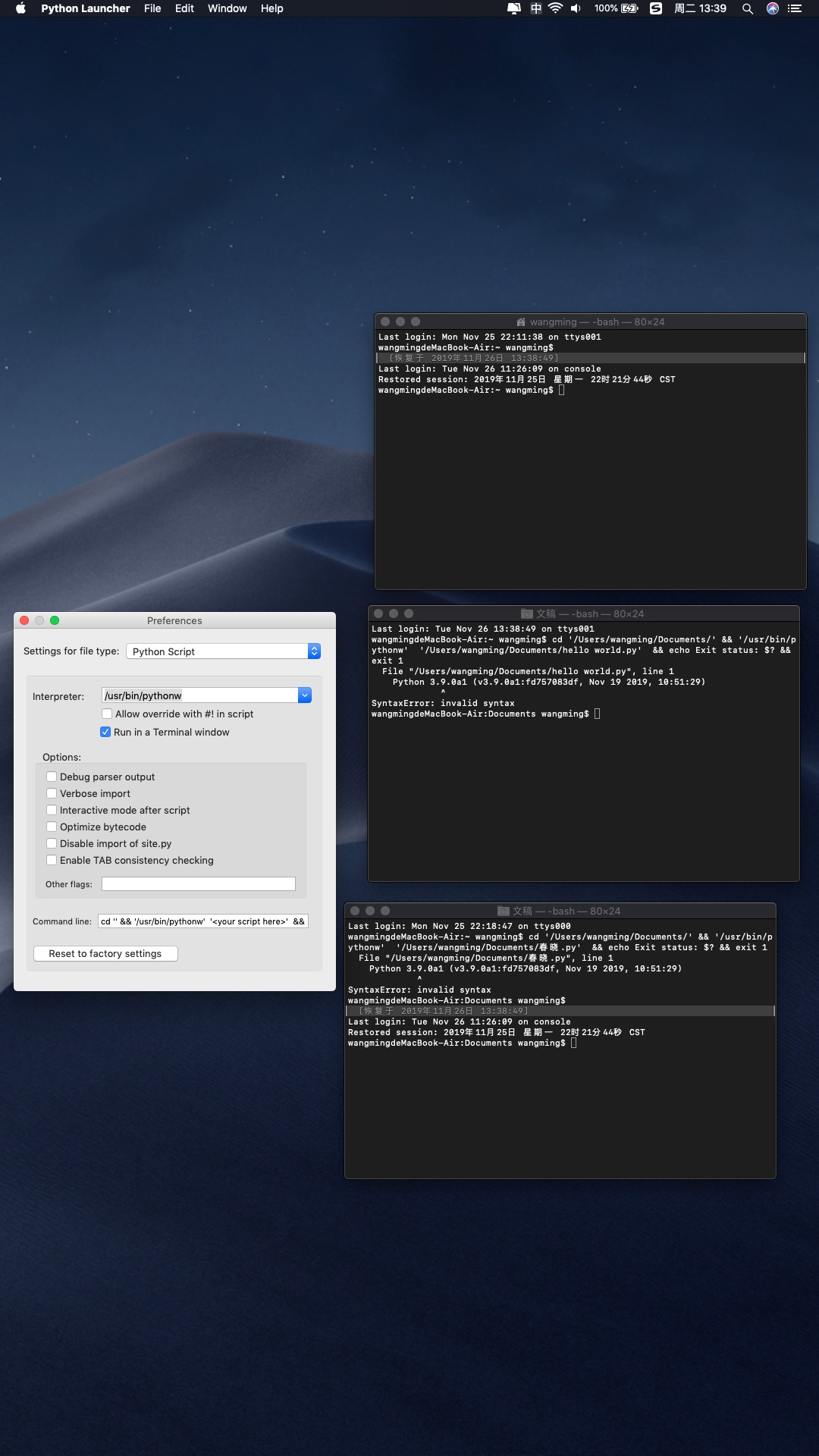Click the date and time in menu bar
This screenshot has width=819, height=1456.
tap(700, 8)
